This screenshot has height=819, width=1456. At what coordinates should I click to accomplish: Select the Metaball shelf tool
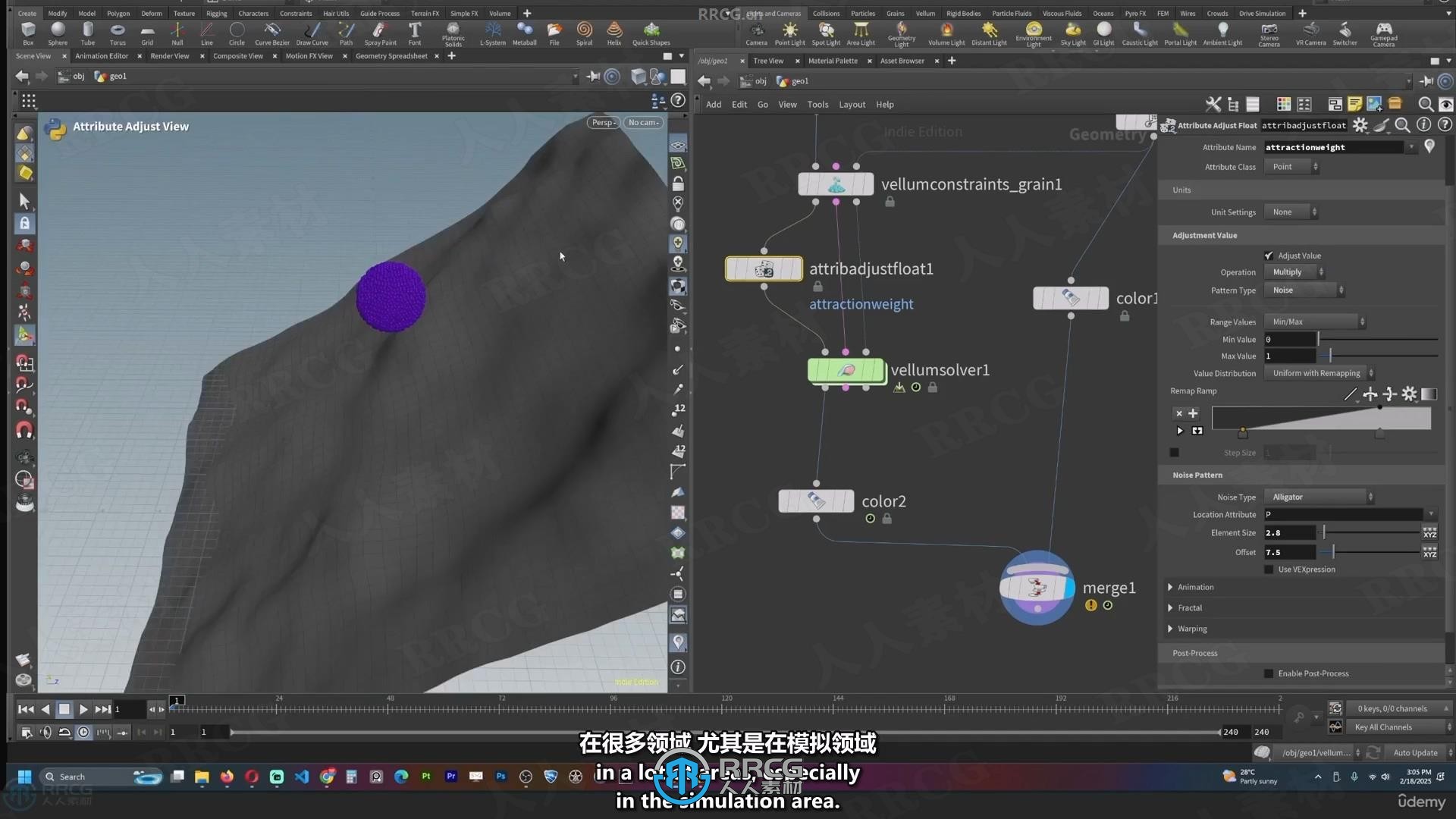pyautogui.click(x=524, y=33)
